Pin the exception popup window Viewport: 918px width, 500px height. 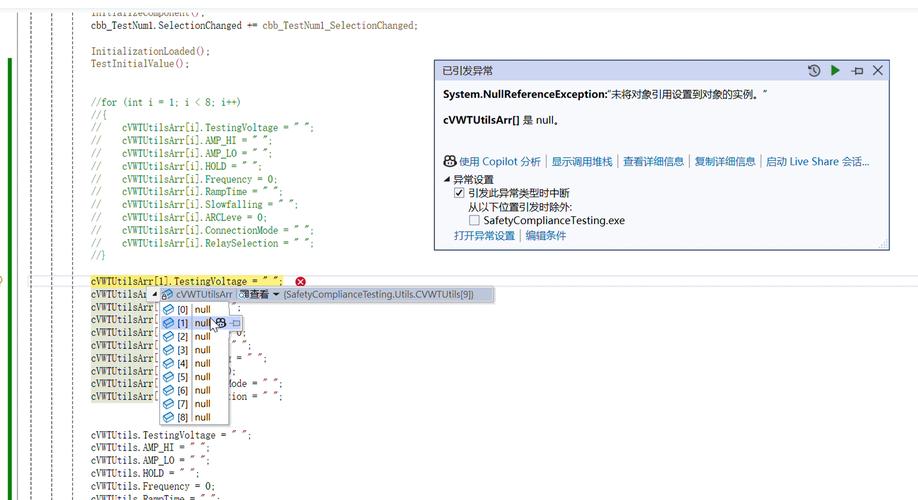tap(857, 71)
